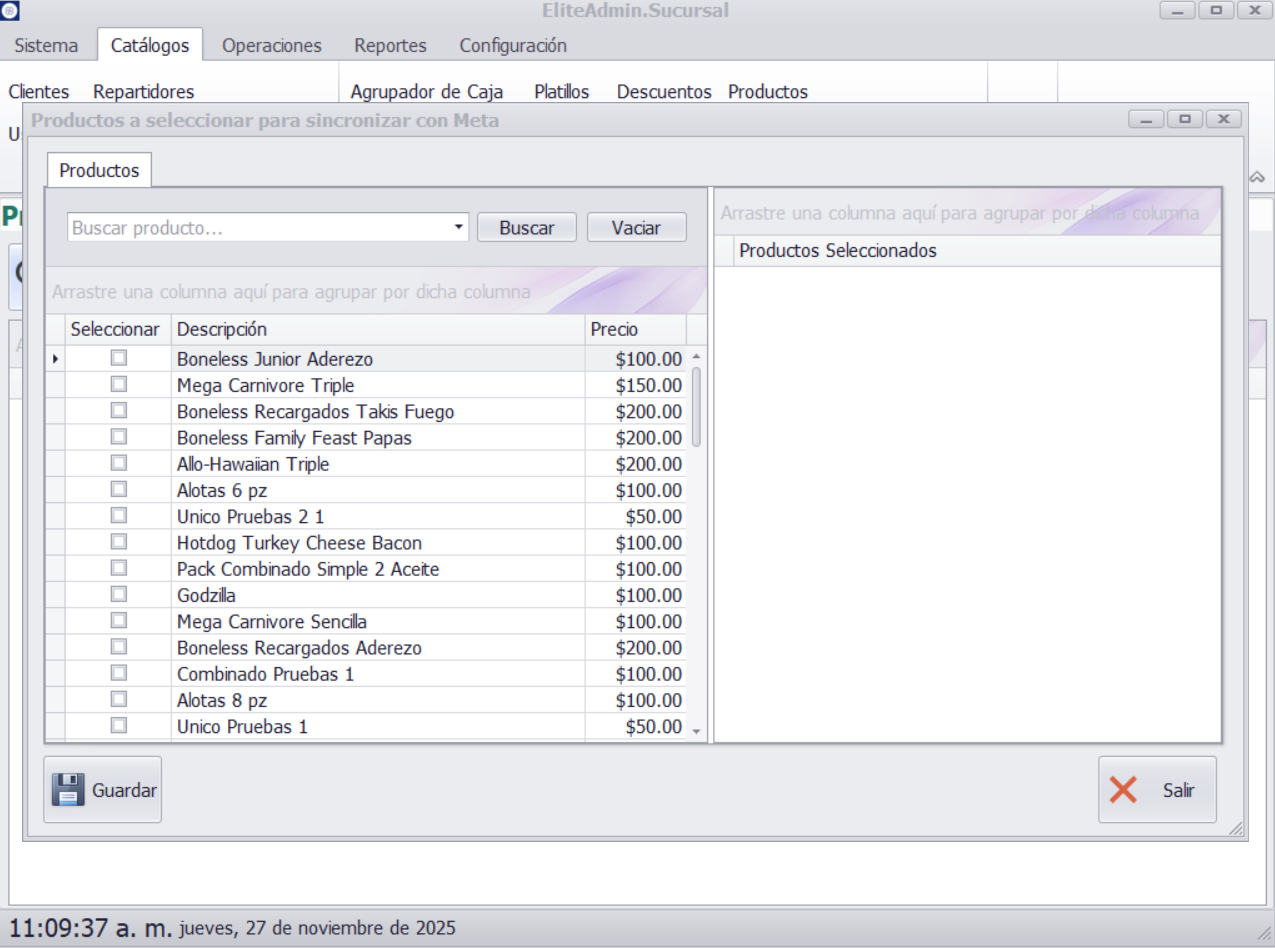
Task: Switch to the Reportes tab
Action: (390, 45)
